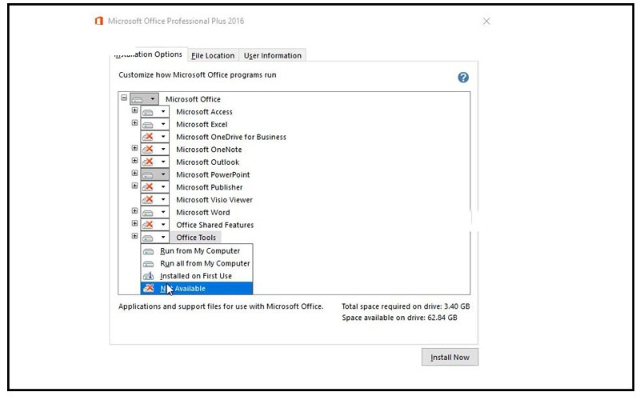The width and height of the screenshot is (640, 400).
Task: Select Microsoft Publisher label
Action: coord(209,187)
